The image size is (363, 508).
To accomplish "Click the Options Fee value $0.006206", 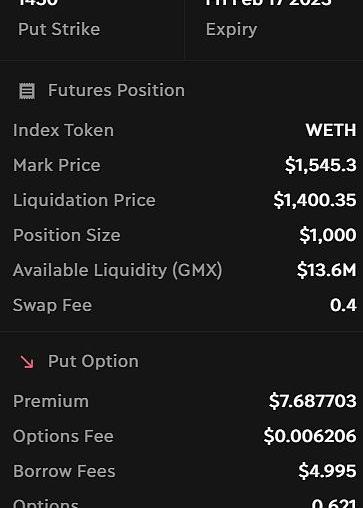I will pyautogui.click(x=310, y=436).
